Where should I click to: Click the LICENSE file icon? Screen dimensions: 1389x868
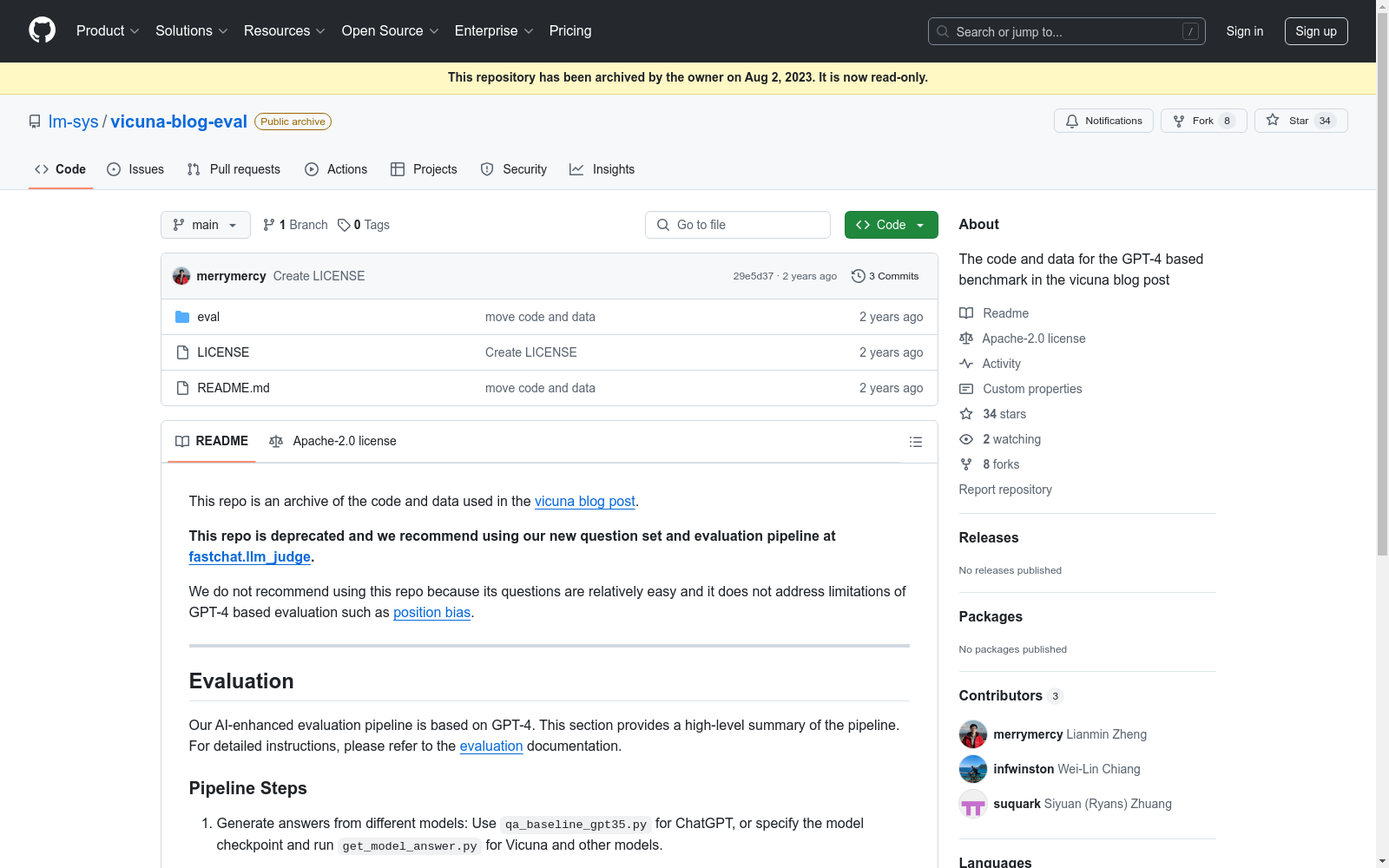pos(182,352)
